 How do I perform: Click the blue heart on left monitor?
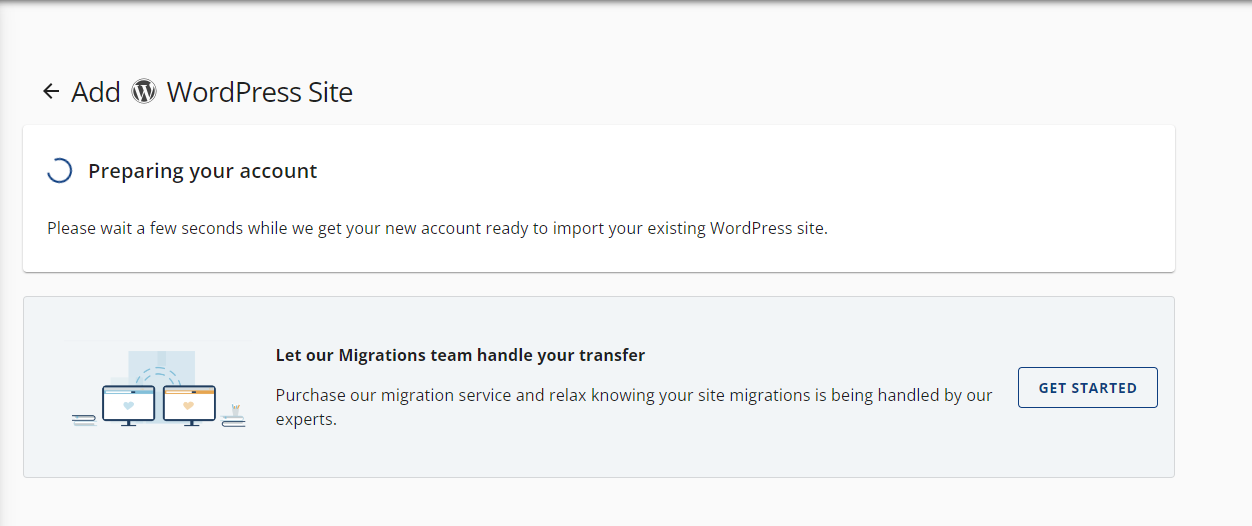(129, 406)
